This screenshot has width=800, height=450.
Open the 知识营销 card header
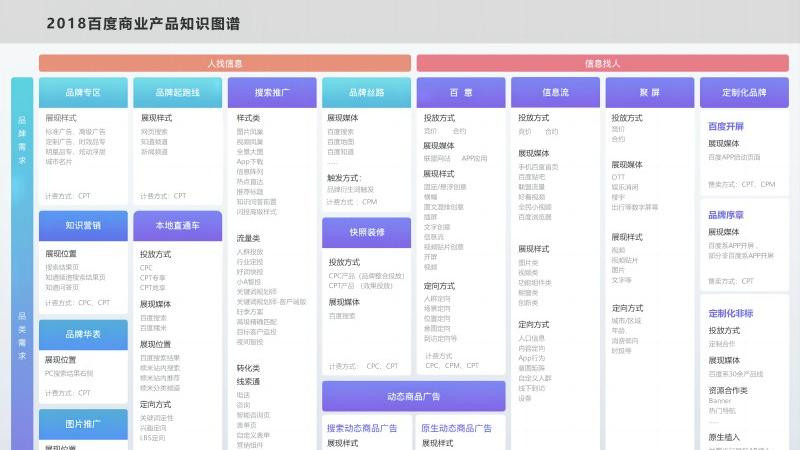83,226
